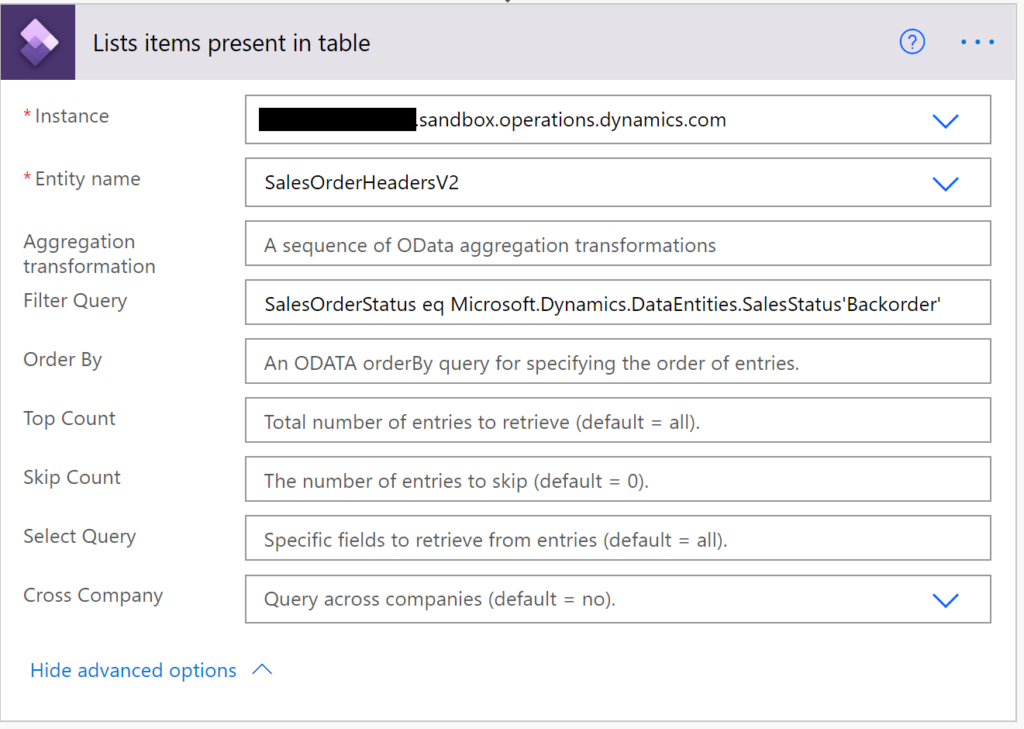This screenshot has width=1024, height=729.
Task: Click the purple Fin & Ops connector icon
Action: pyautogui.click(x=38, y=42)
